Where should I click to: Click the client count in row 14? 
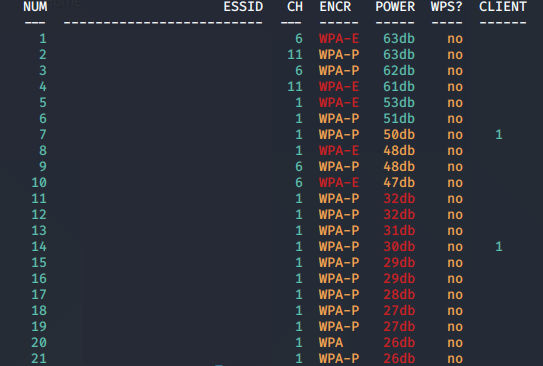pos(499,247)
